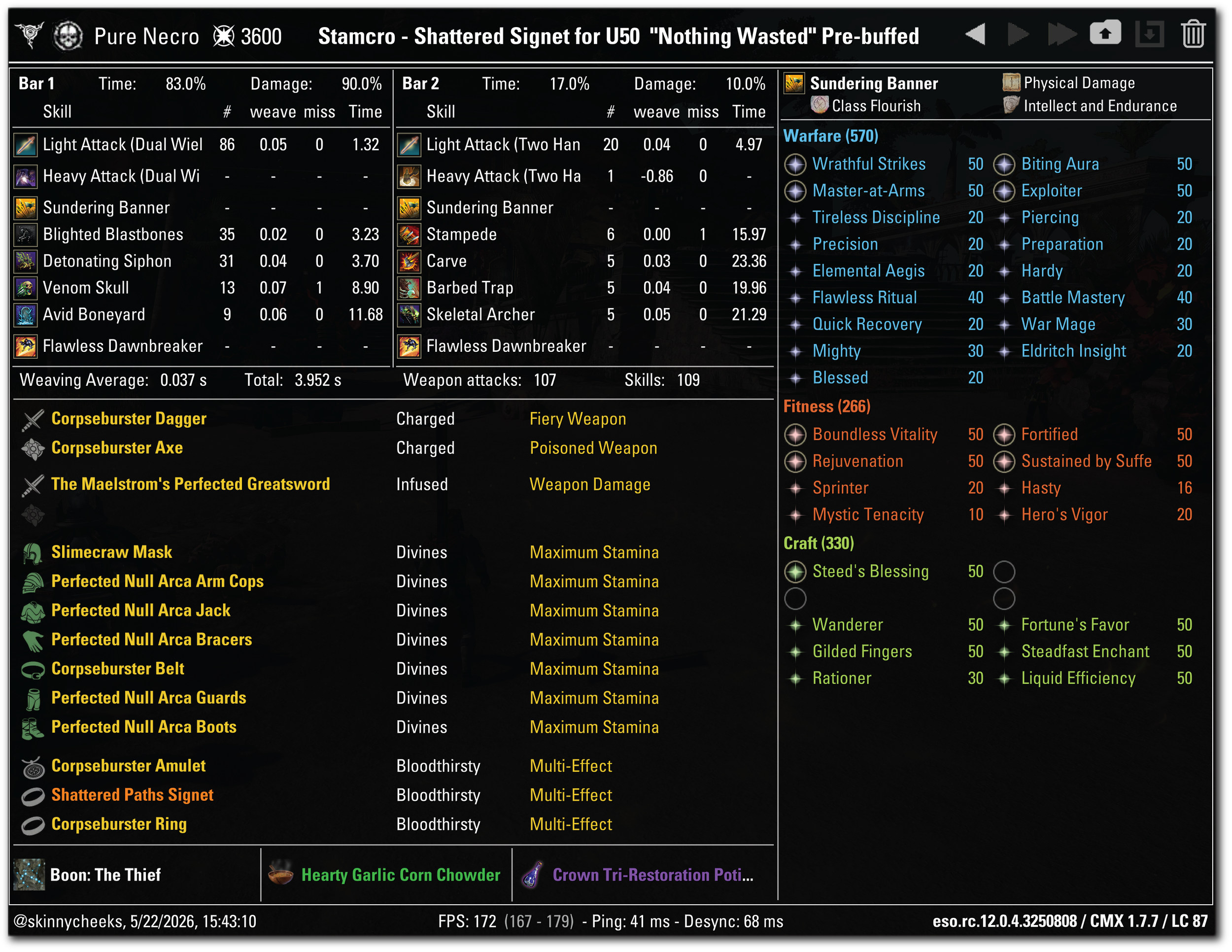Image resolution: width=1232 pixels, height=952 pixels.
Task: Click the Wrathful Strikes slotted star
Action: pos(795,165)
